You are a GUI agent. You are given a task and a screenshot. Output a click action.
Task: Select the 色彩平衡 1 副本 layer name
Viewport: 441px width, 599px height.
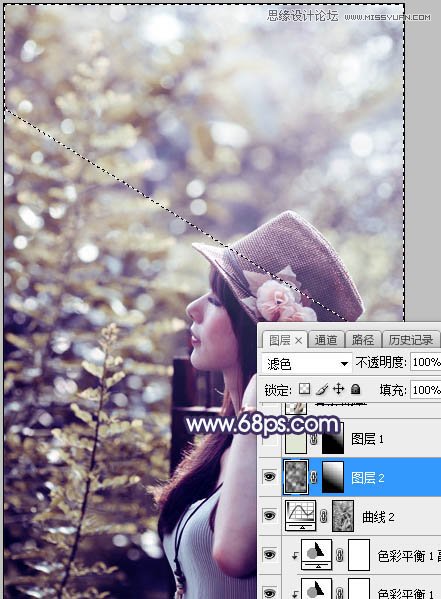409,556
